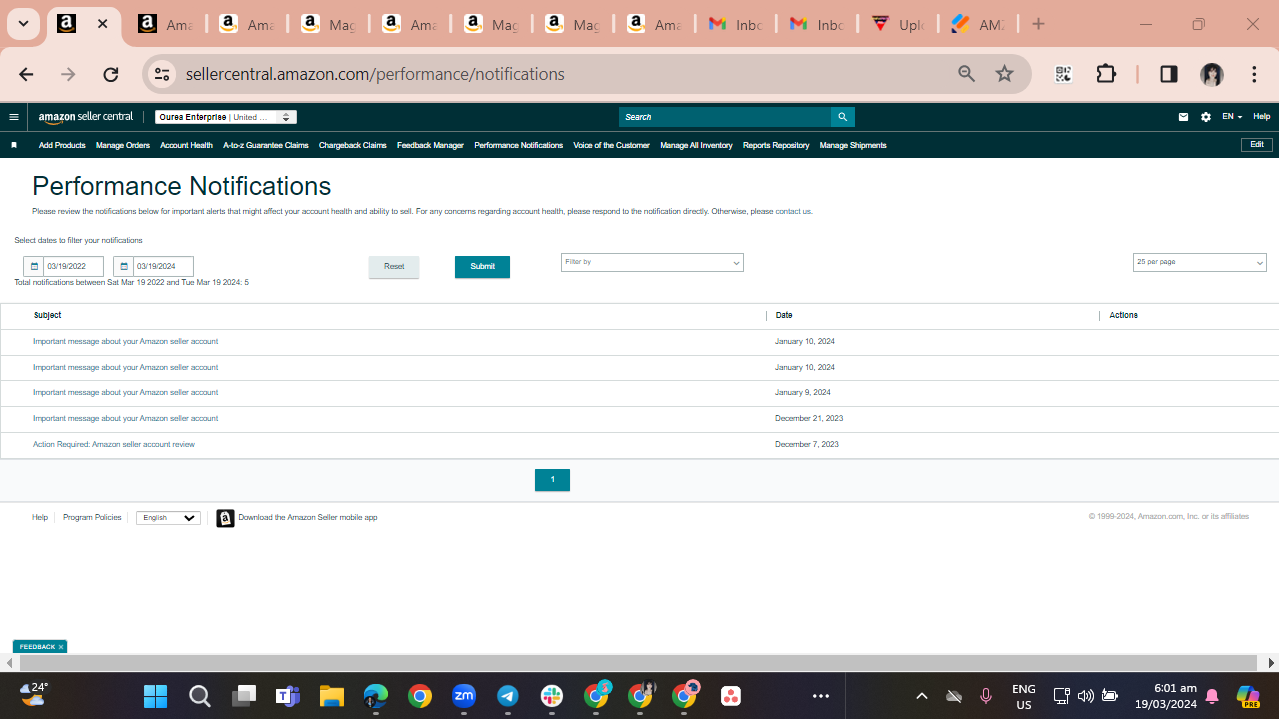
Task: Bookmark this page with the star icon
Action: tap(1005, 74)
